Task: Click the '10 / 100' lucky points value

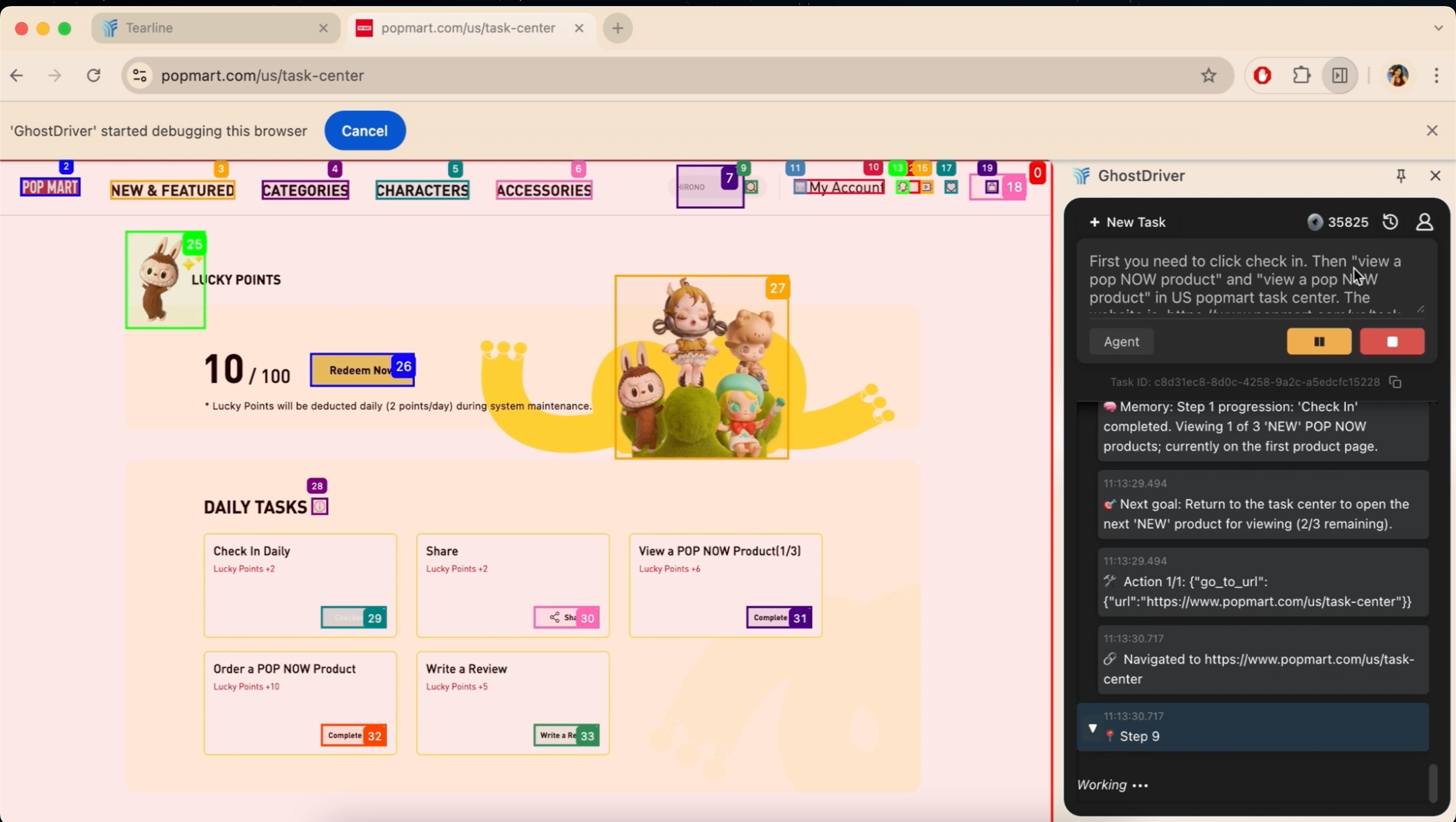Action: click(x=247, y=370)
